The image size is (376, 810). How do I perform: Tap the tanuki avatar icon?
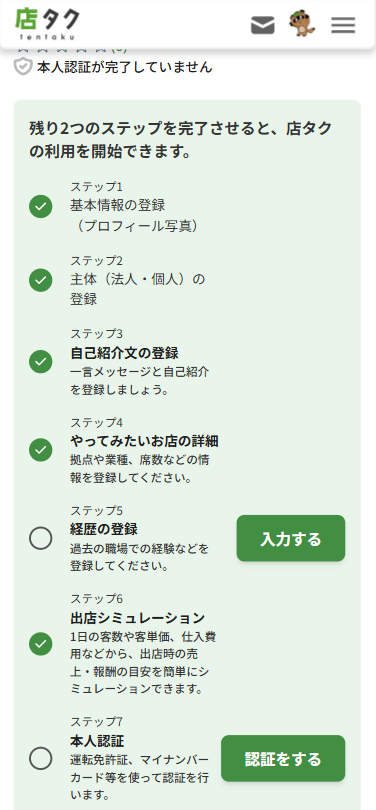point(302,23)
